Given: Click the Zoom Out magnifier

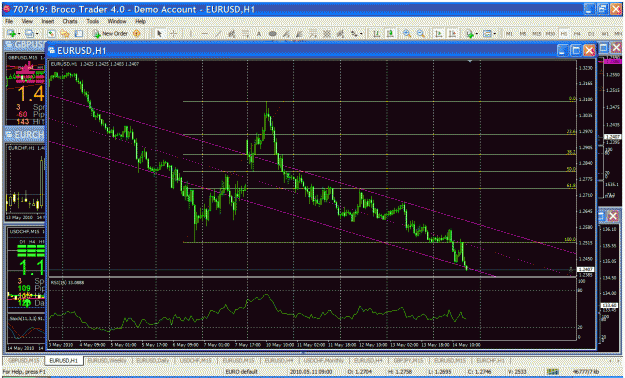Looking at the screenshot, I should 421,34.
